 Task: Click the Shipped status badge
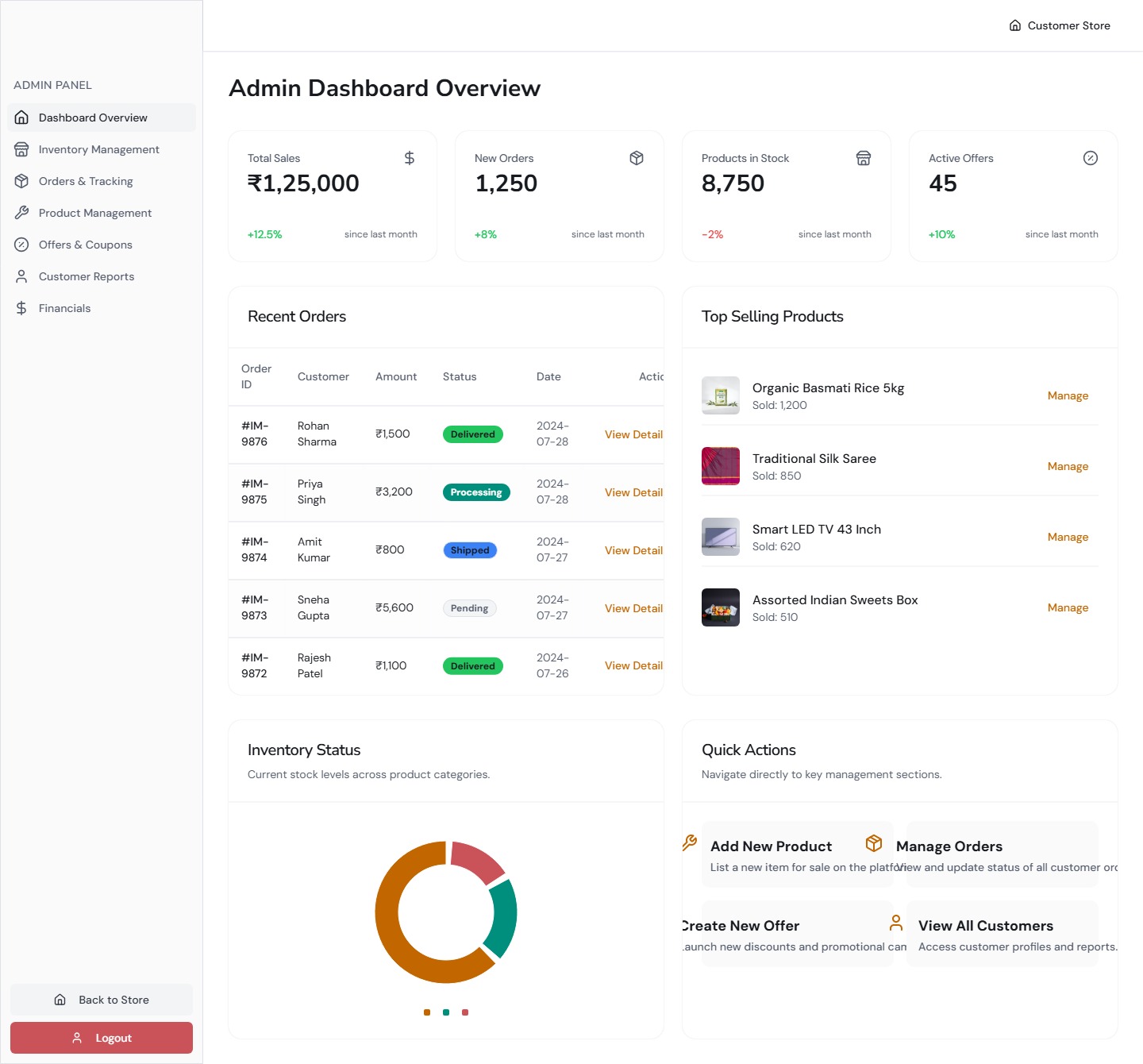click(x=470, y=550)
